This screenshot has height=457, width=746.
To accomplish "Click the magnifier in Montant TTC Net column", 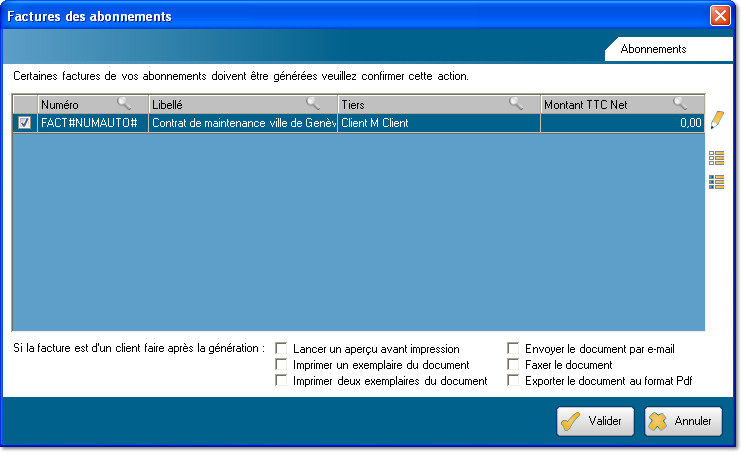I will point(680,103).
